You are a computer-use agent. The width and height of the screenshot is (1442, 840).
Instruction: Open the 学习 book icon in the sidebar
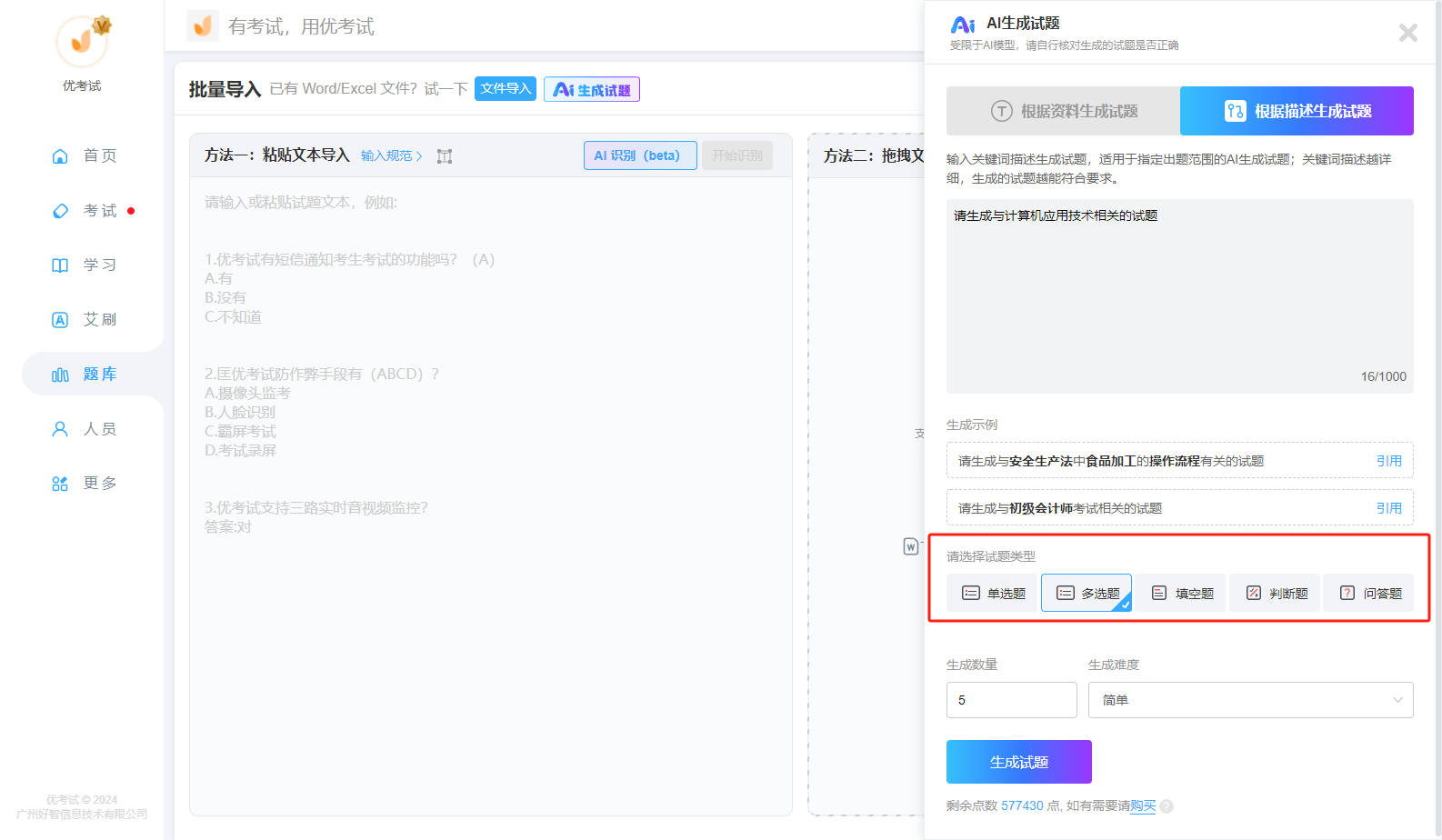coord(60,265)
